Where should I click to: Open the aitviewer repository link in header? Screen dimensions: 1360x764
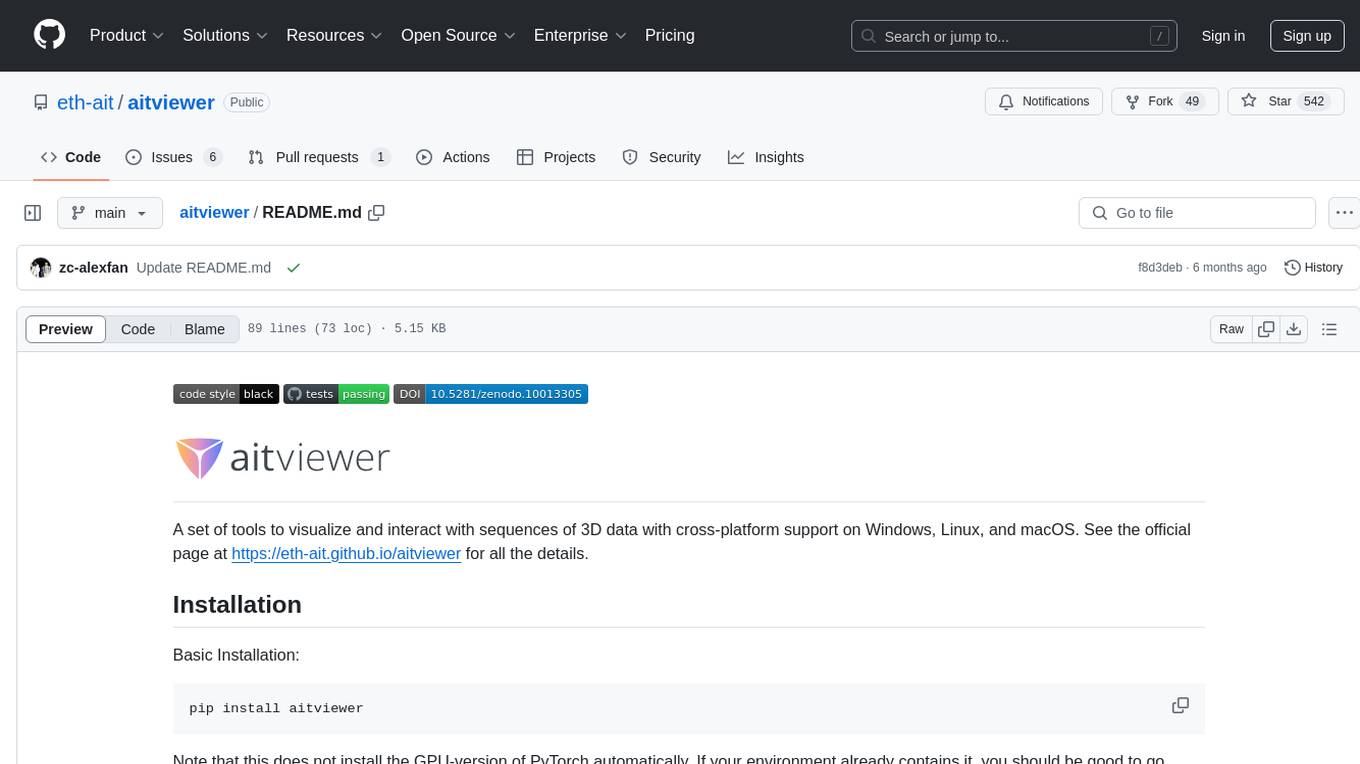click(171, 102)
